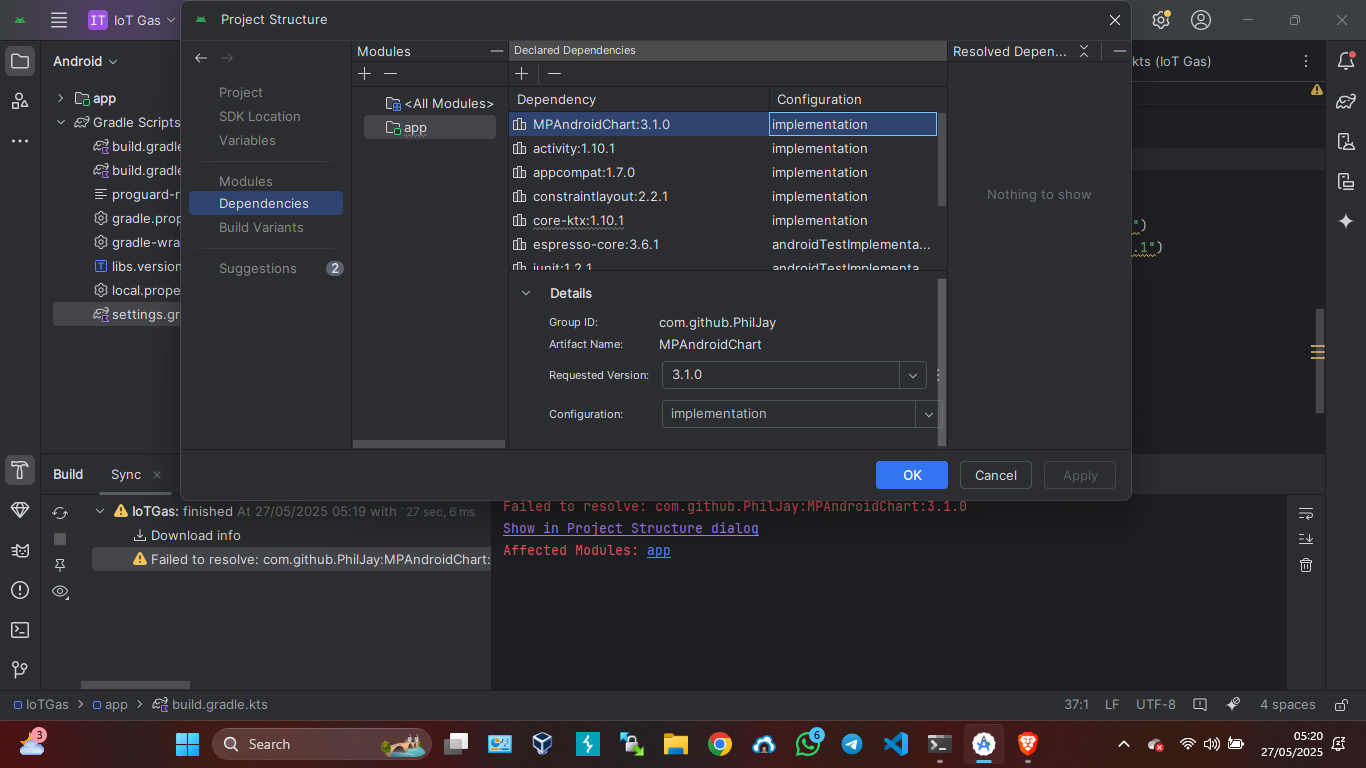
Task: Open VS Code from taskbar
Action: (x=895, y=744)
